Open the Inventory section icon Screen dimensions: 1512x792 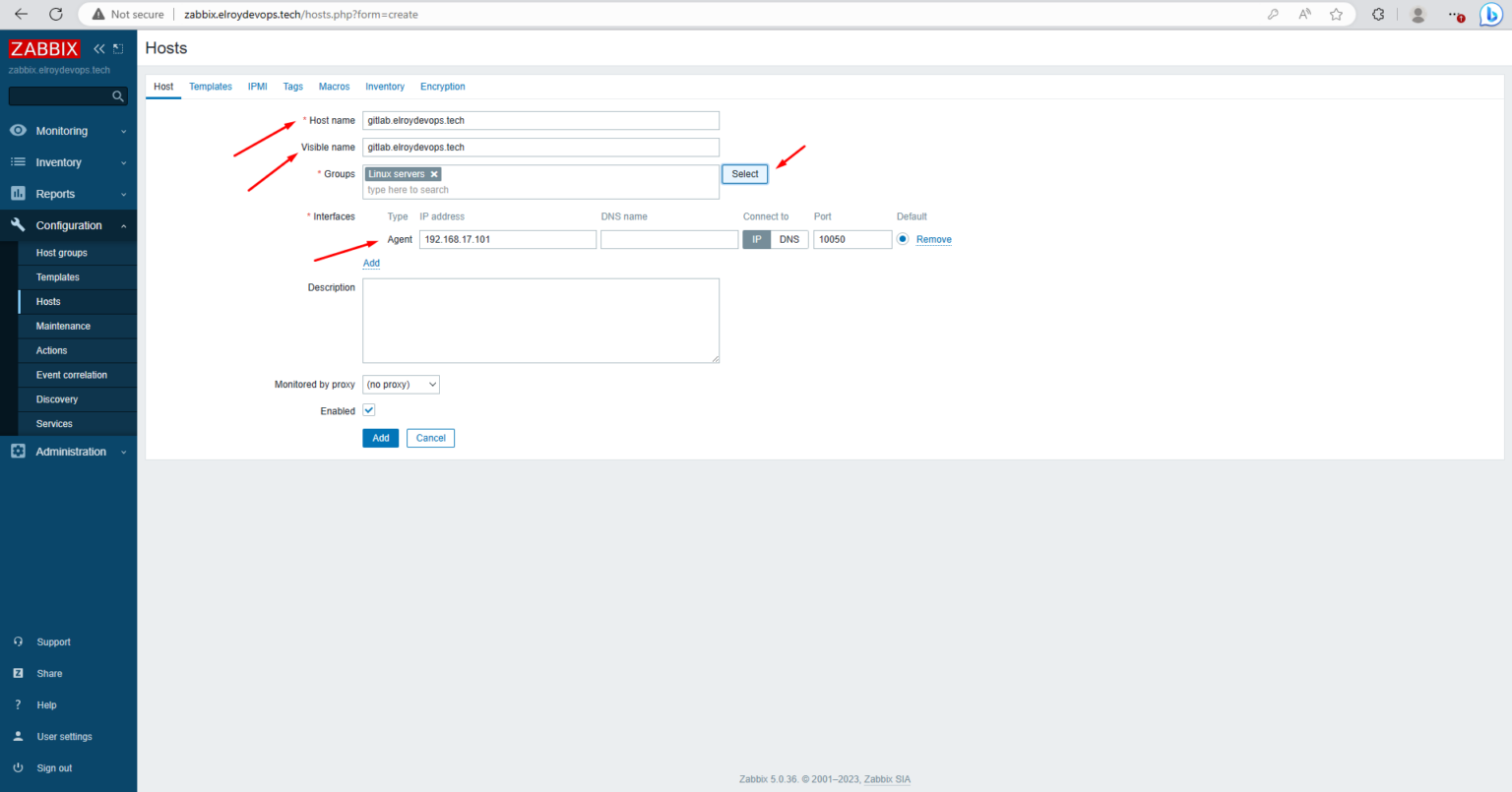(17, 161)
